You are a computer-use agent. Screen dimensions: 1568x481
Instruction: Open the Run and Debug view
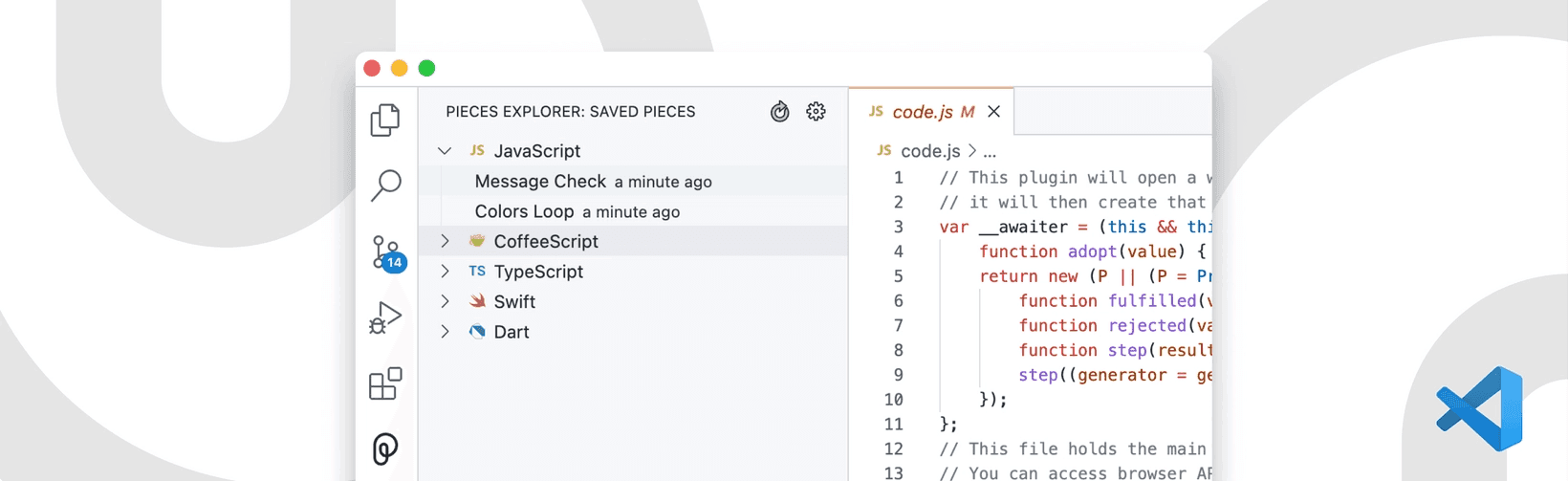pos(385,317)
